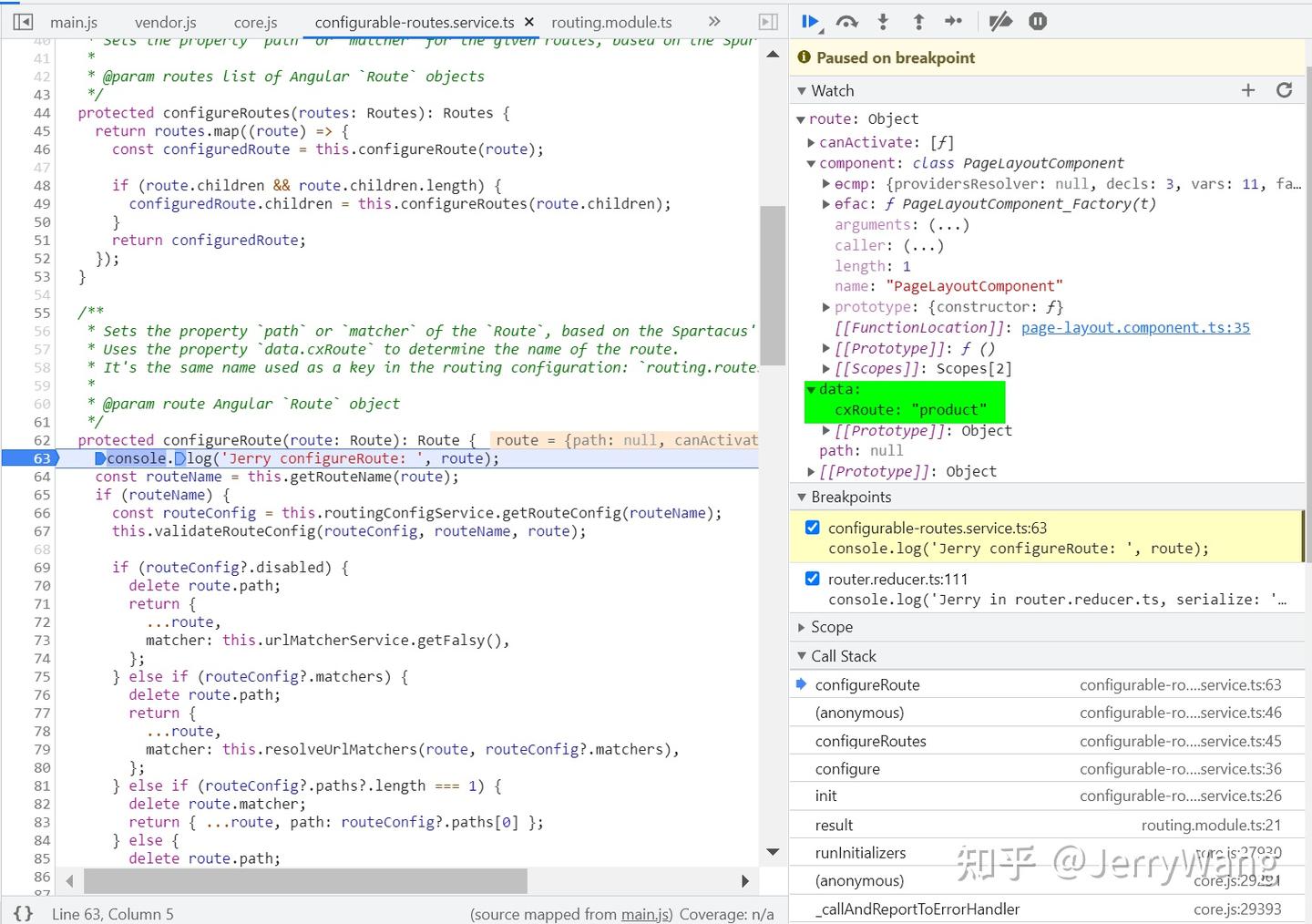Show the file navigator sidebar
Screen dimensions: 1312x924
[23, 22]
